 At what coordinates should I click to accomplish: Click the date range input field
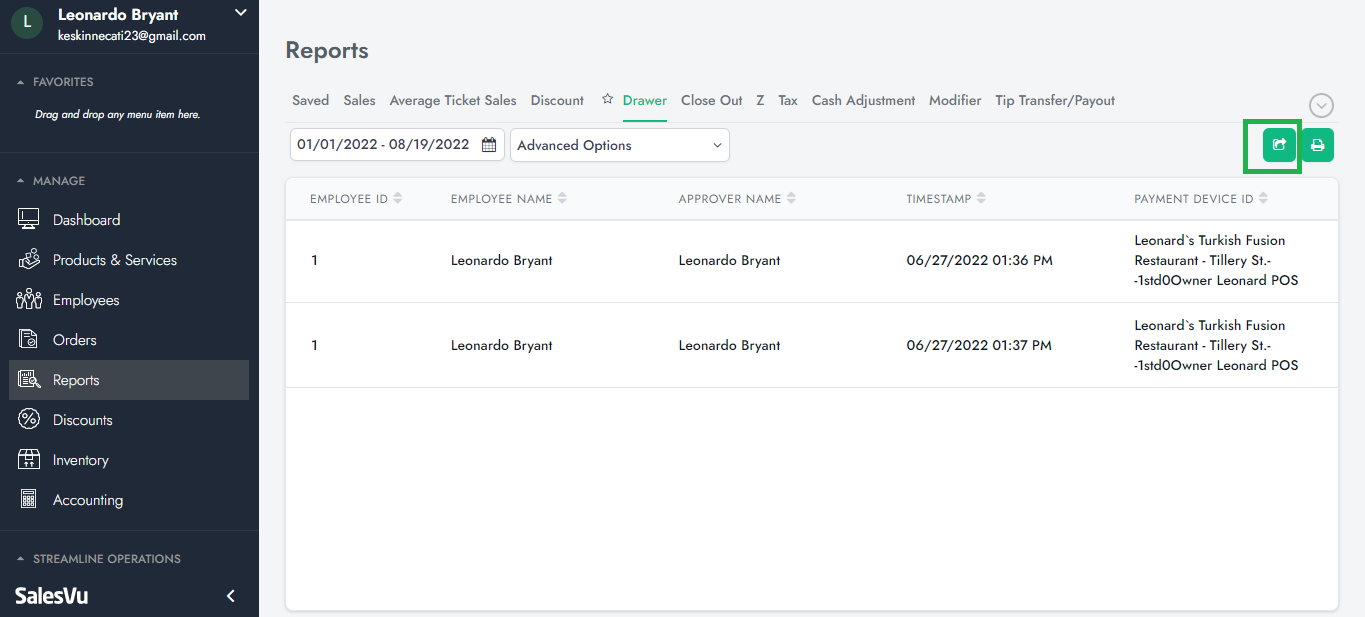383,145
